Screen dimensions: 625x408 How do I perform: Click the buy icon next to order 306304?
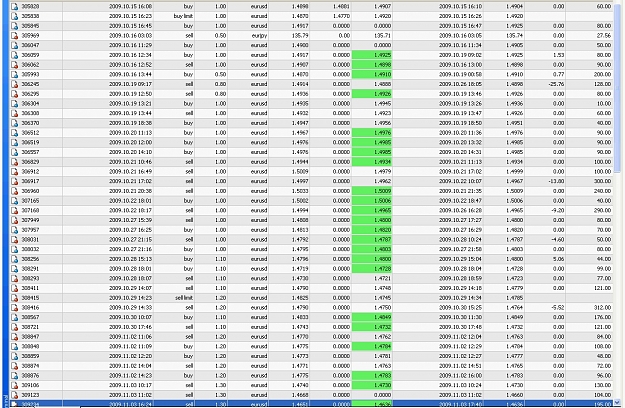coord(14,104)
